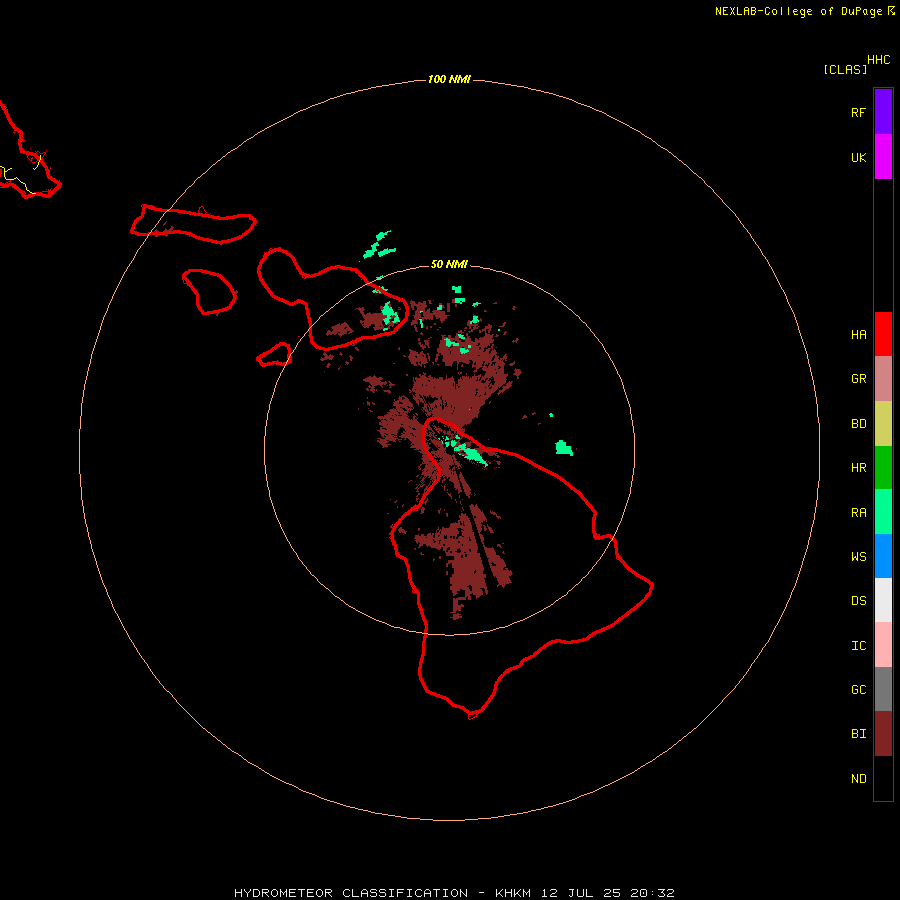Click the UK legend label

pyautogui.click(x=858, y=158)
